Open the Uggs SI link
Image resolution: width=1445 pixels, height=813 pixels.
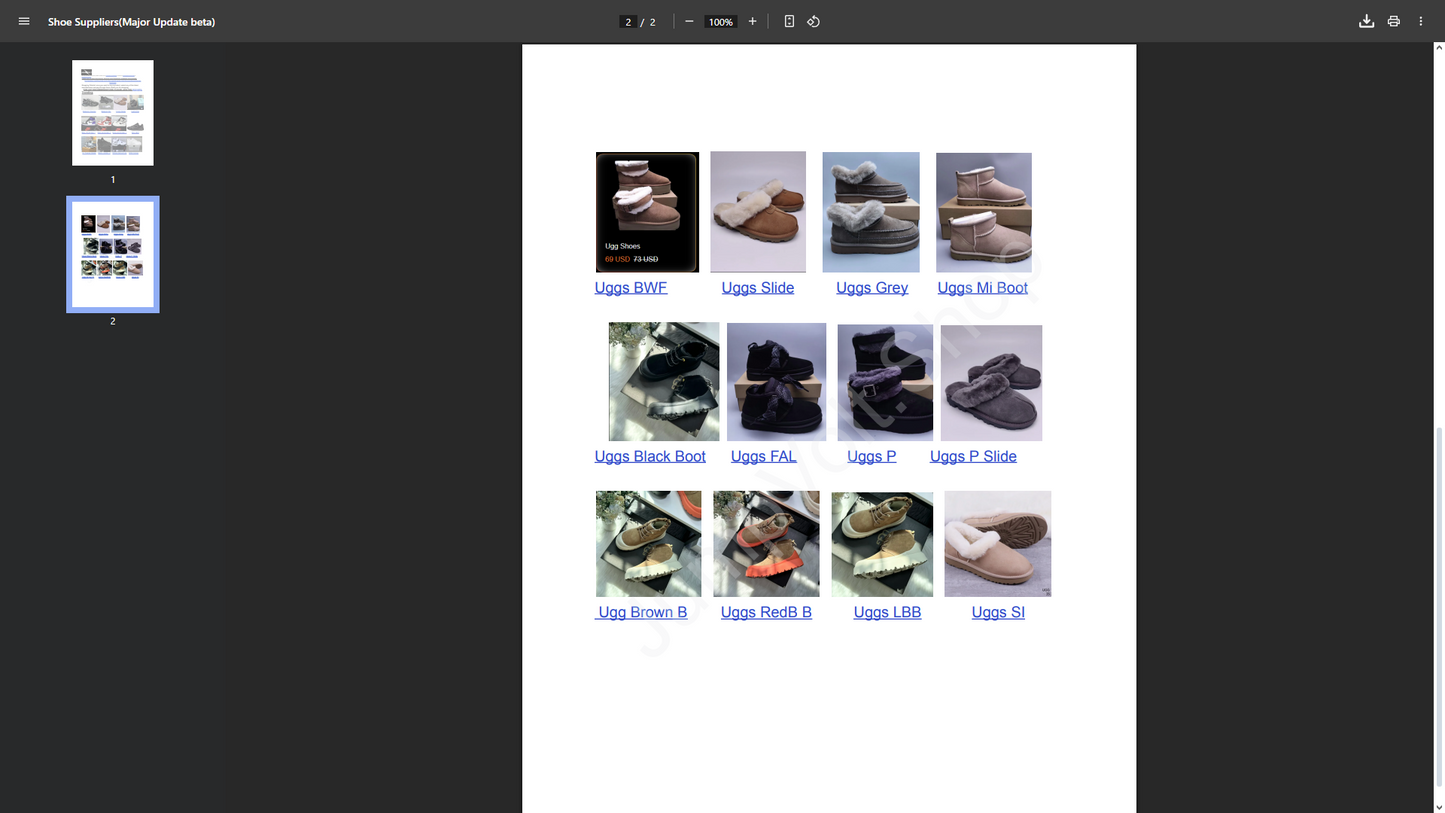click(998, 612)
